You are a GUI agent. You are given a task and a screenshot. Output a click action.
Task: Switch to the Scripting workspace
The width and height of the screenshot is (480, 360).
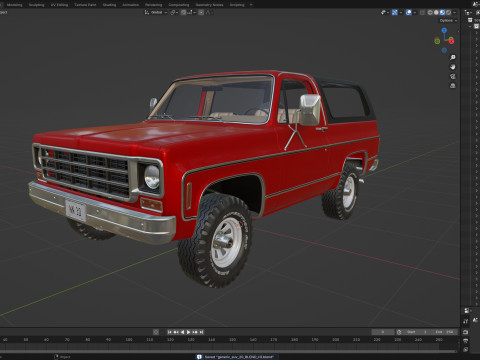(237, 5)
